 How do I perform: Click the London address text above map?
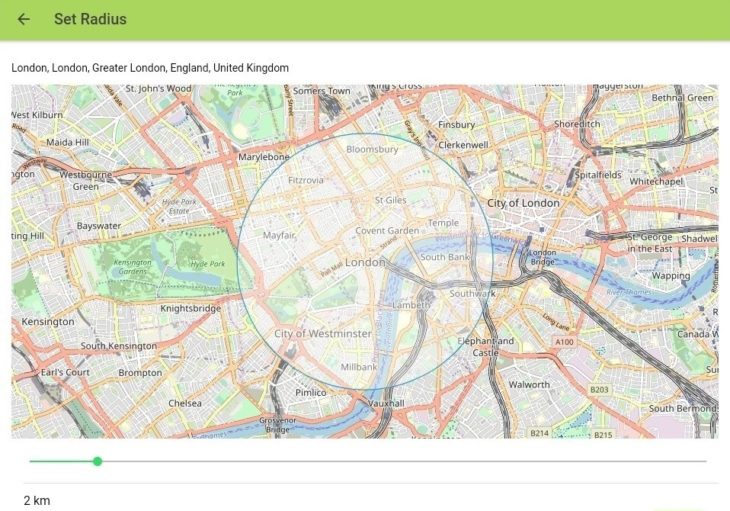click(x=150, y=68)
